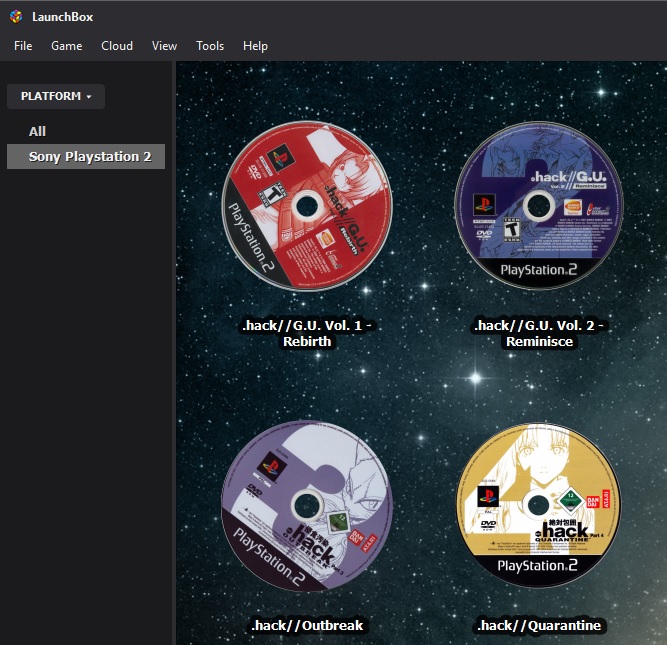The image size is (667, 645).
Task: Open the File menu
Action: (x=23, y=46)
